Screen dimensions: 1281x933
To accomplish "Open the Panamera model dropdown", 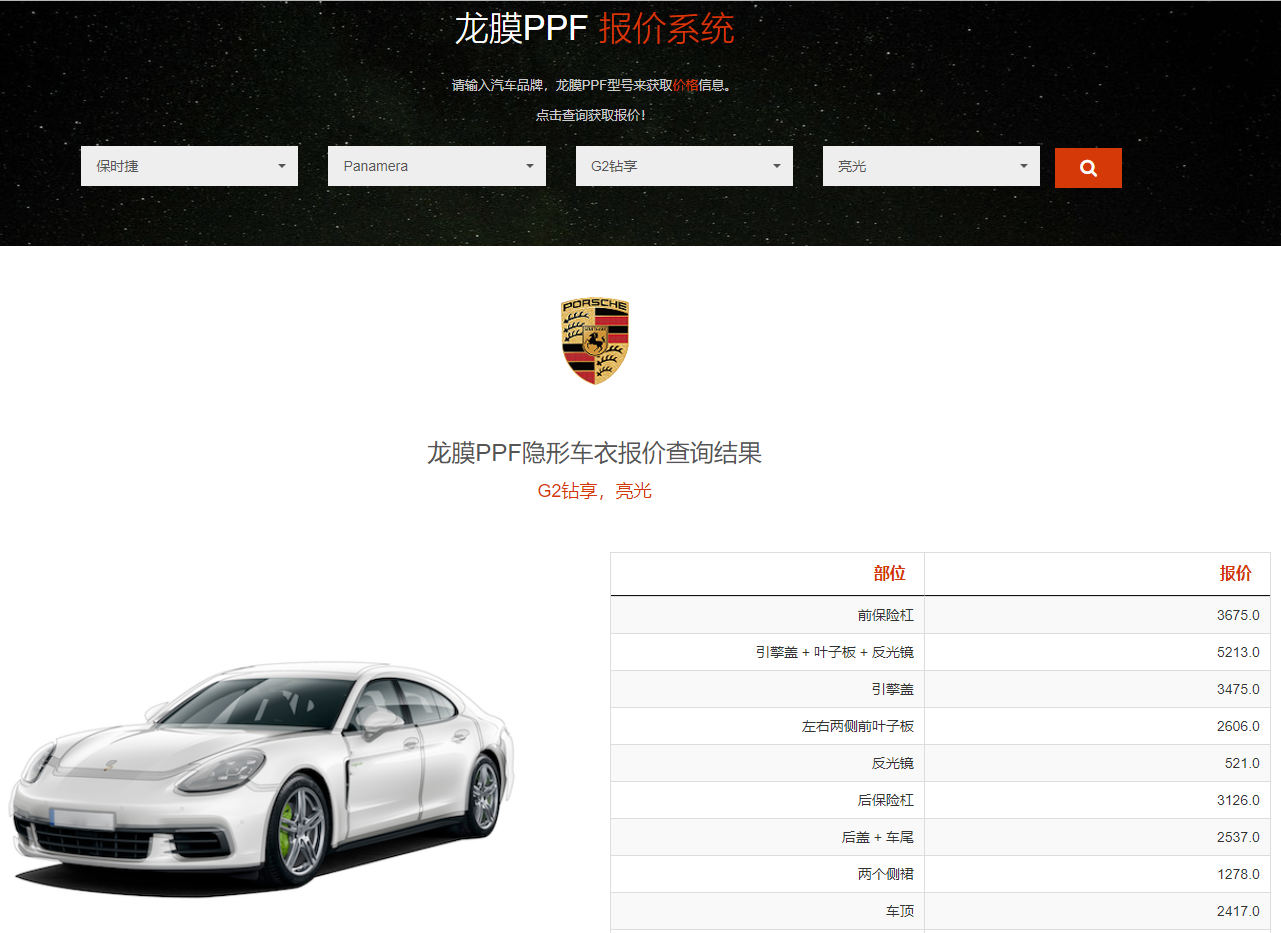I will point(436,166).
